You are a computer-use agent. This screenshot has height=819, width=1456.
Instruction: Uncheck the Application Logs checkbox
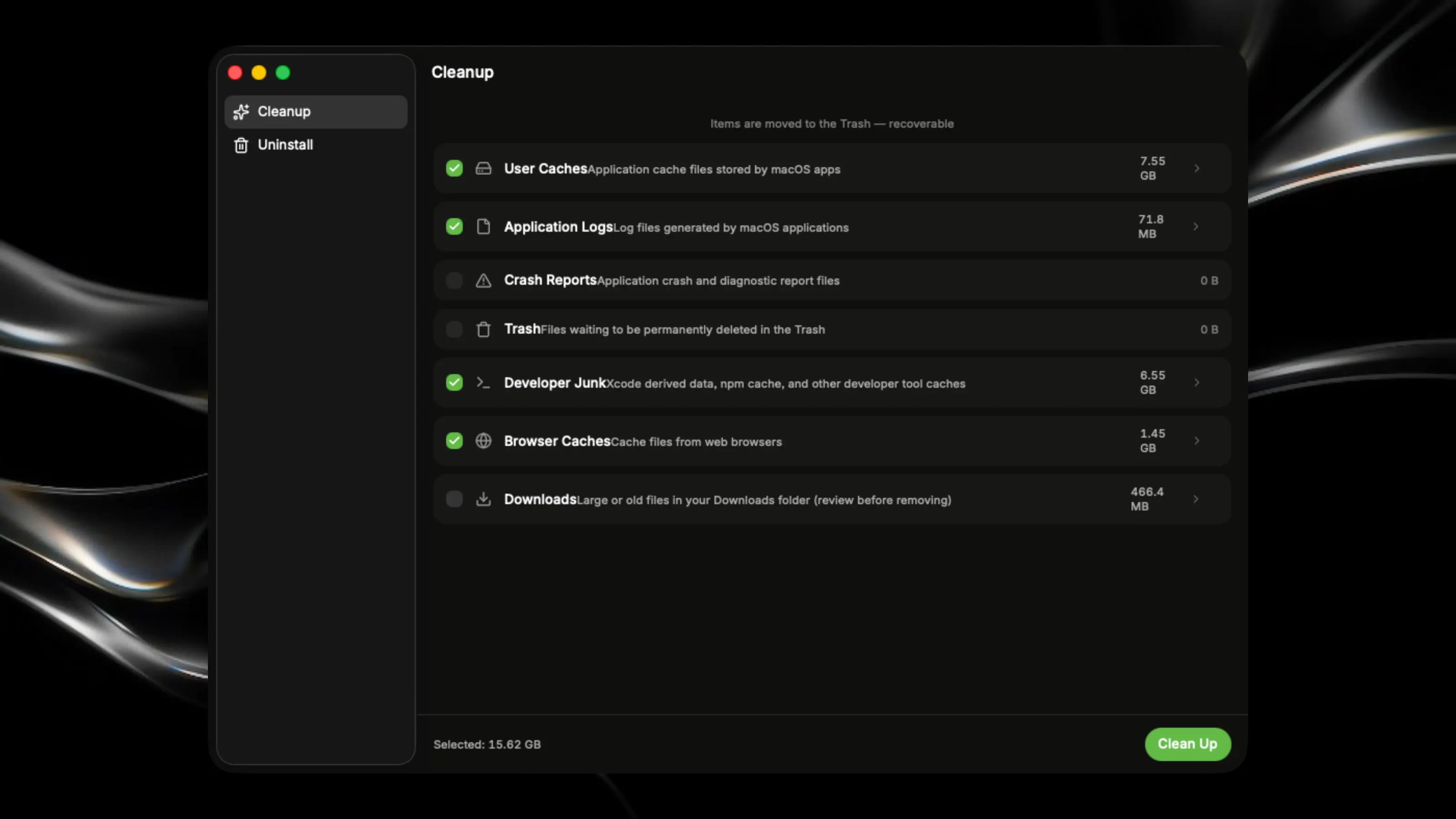[455, 227]
